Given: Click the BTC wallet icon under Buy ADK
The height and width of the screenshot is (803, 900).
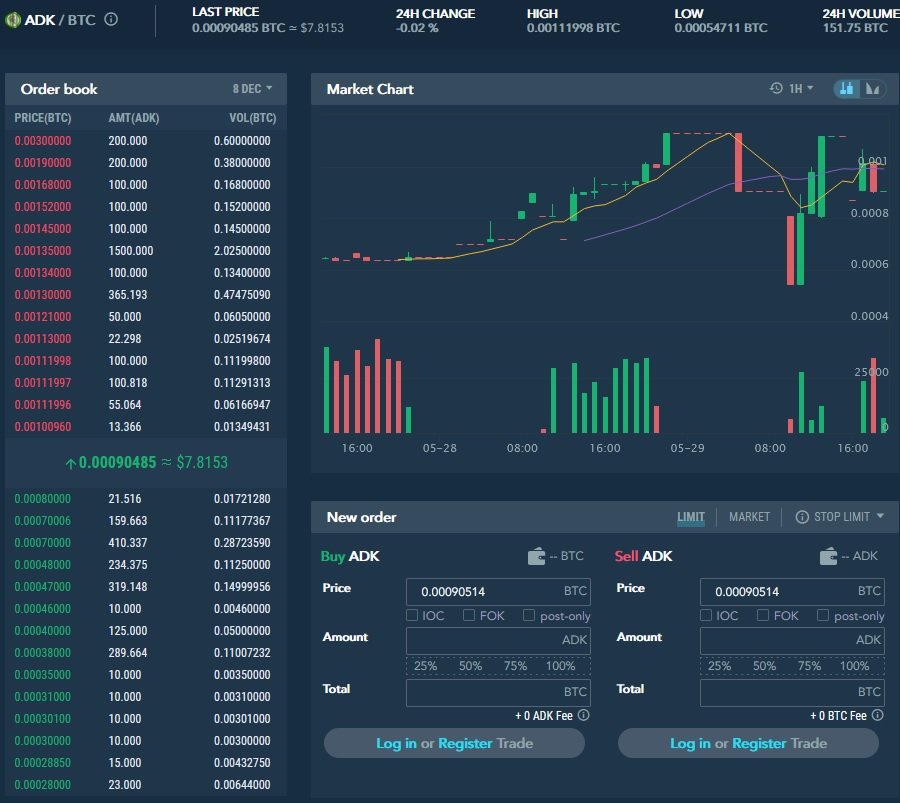Looking at the screenshot, I should (x=536, y=556).
